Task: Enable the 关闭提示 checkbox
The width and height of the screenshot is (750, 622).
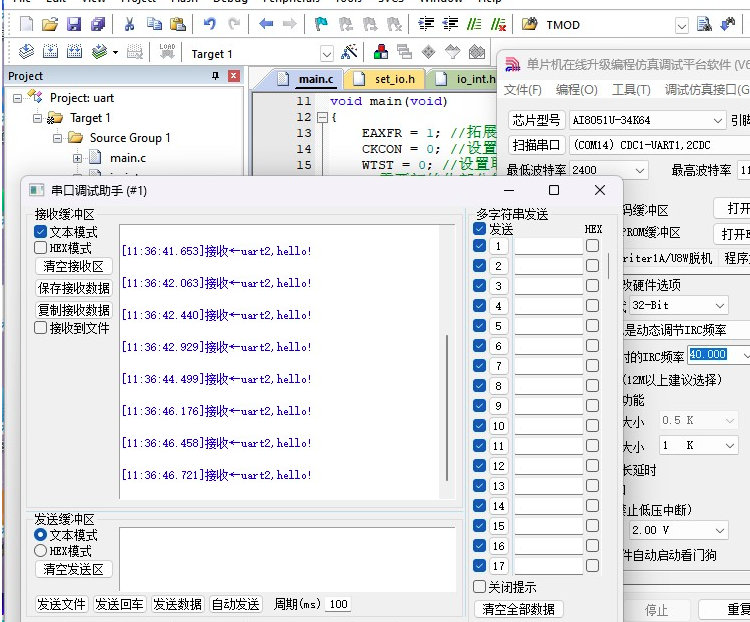Action: point(479,587)
